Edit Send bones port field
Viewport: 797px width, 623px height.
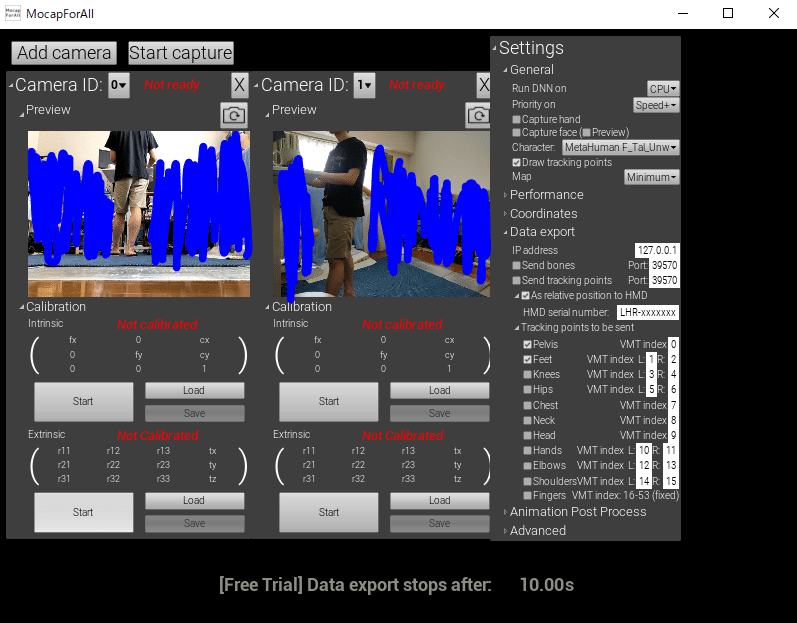tap(664, 265)
